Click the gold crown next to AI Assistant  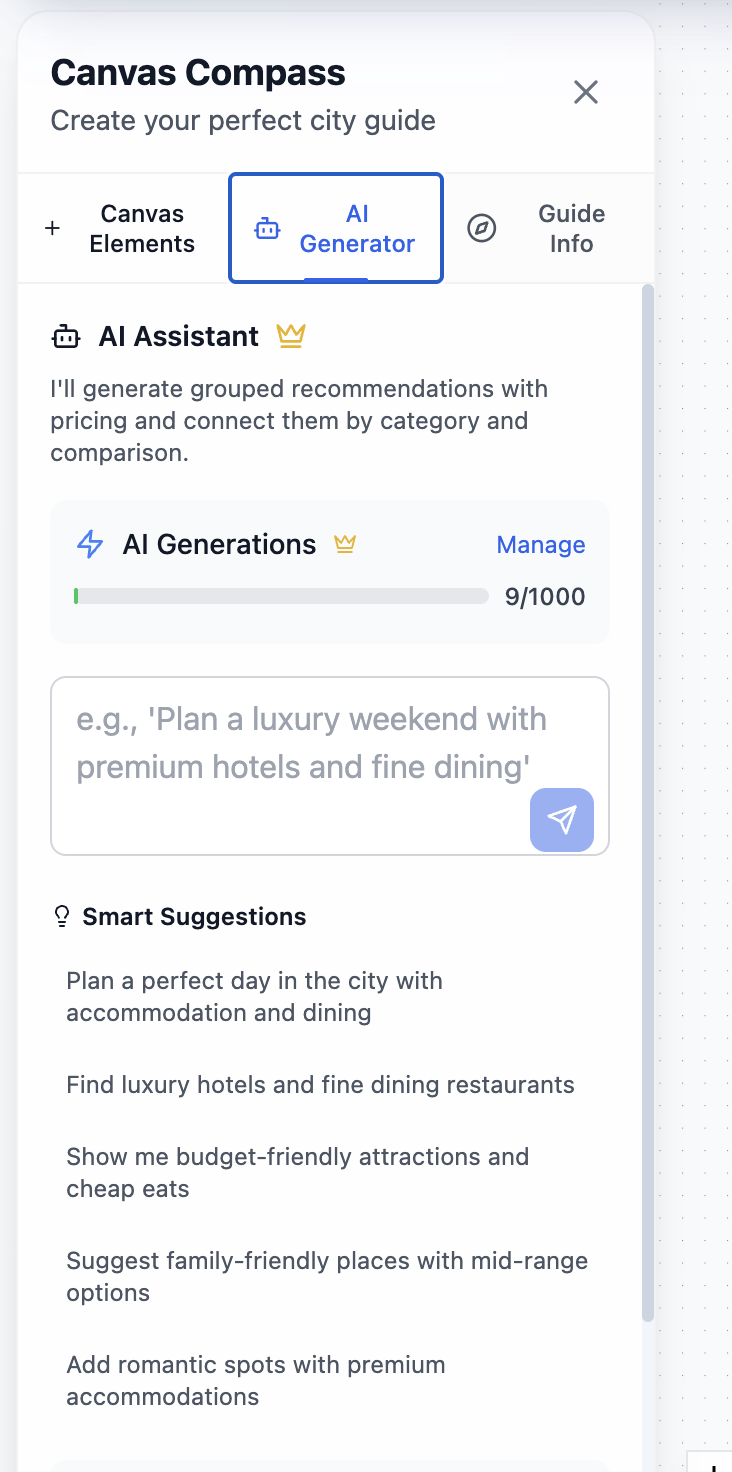291,336
